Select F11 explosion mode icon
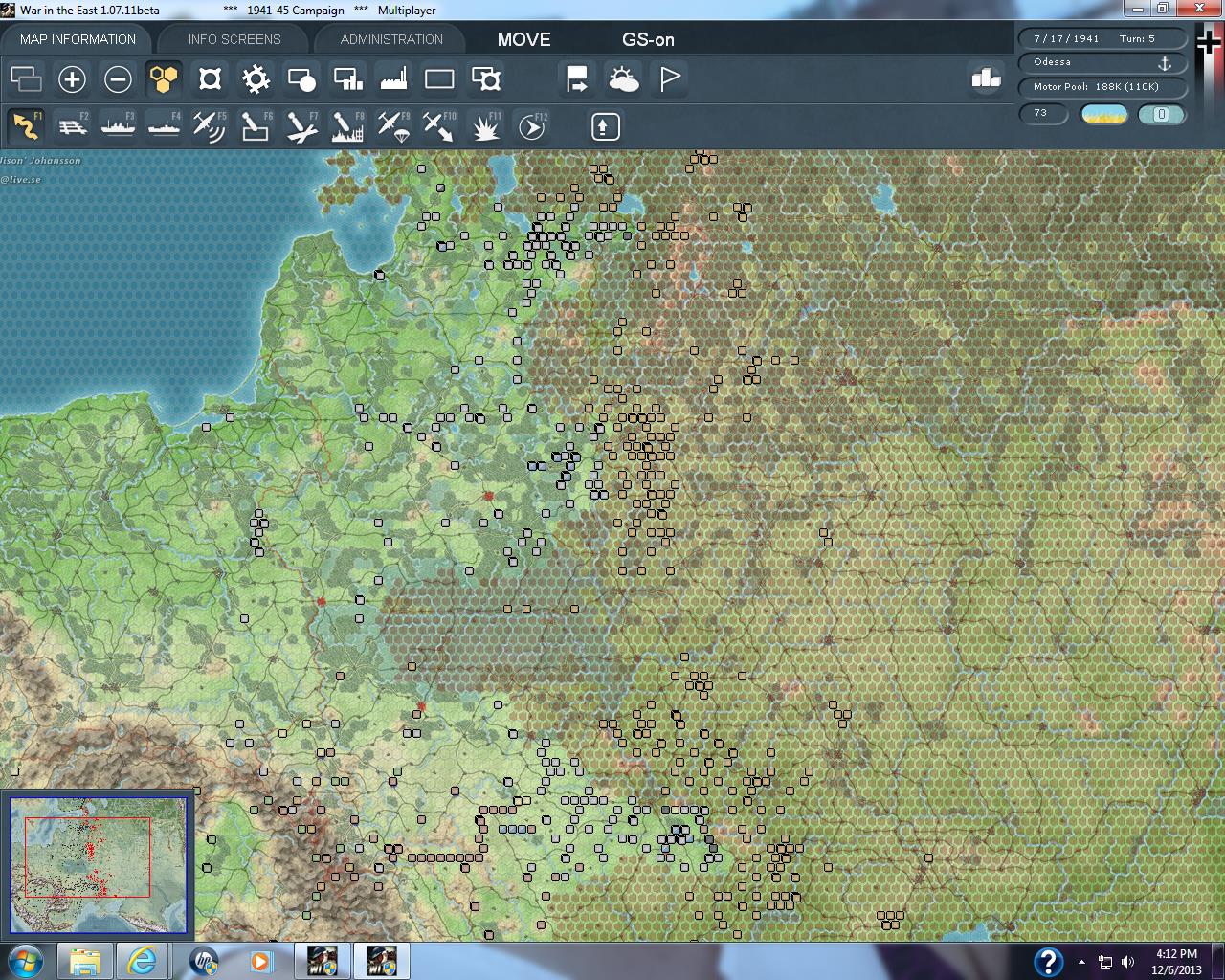Viewport: 1225px width, 980px height. (x=485, y=126)
